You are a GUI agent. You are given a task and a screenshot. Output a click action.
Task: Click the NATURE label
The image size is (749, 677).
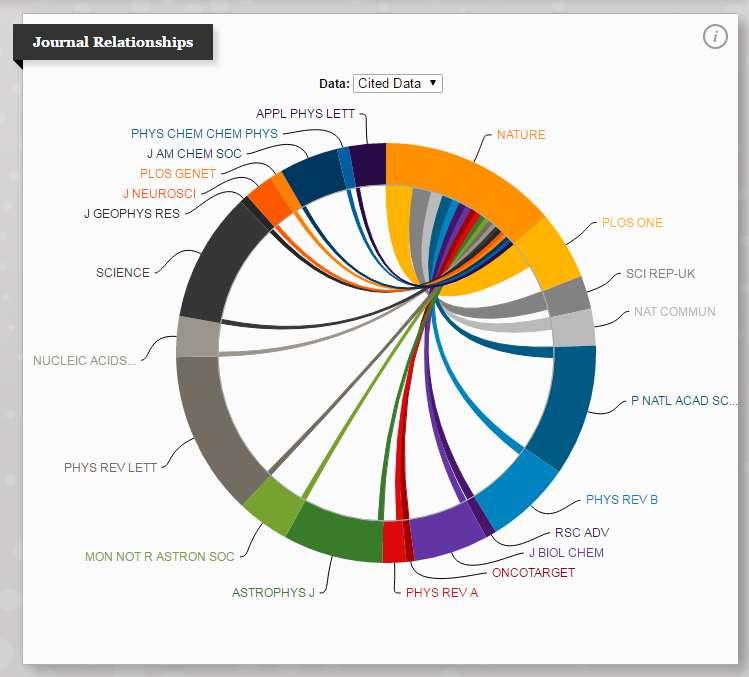tap(521, 135)
